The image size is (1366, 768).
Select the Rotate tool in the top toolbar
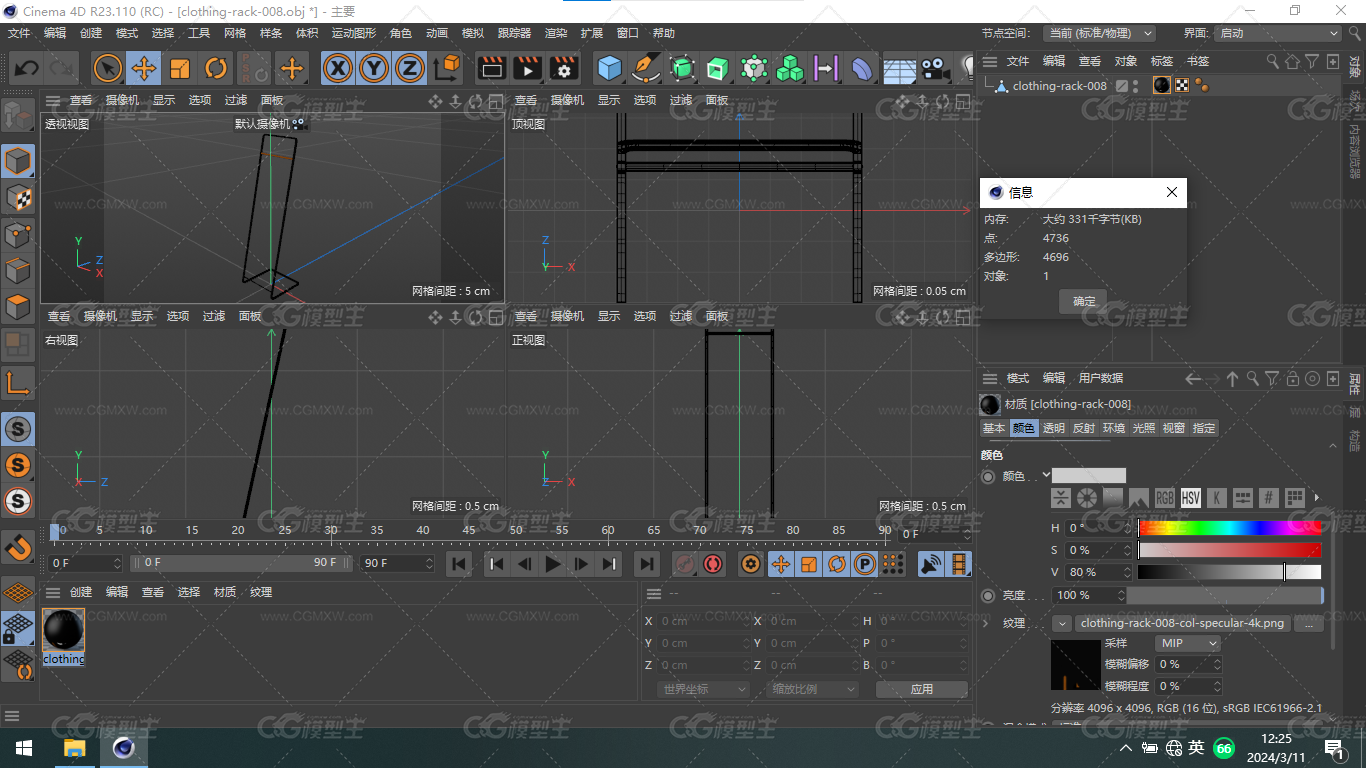coord(216,68)
